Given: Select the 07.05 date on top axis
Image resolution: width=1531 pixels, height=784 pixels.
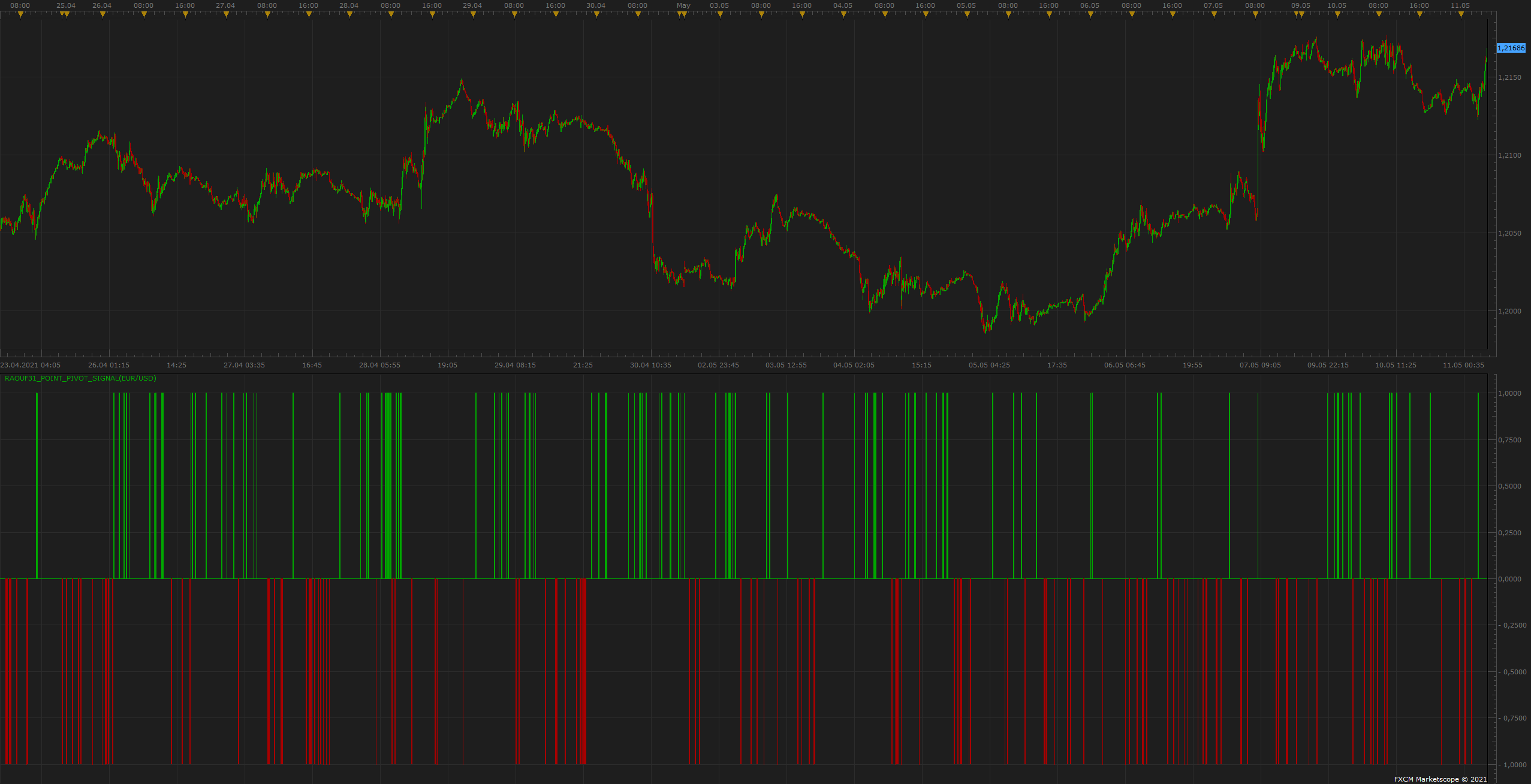Looking at the screenshot, I should pyautogui.click(x=1213, y=5).
